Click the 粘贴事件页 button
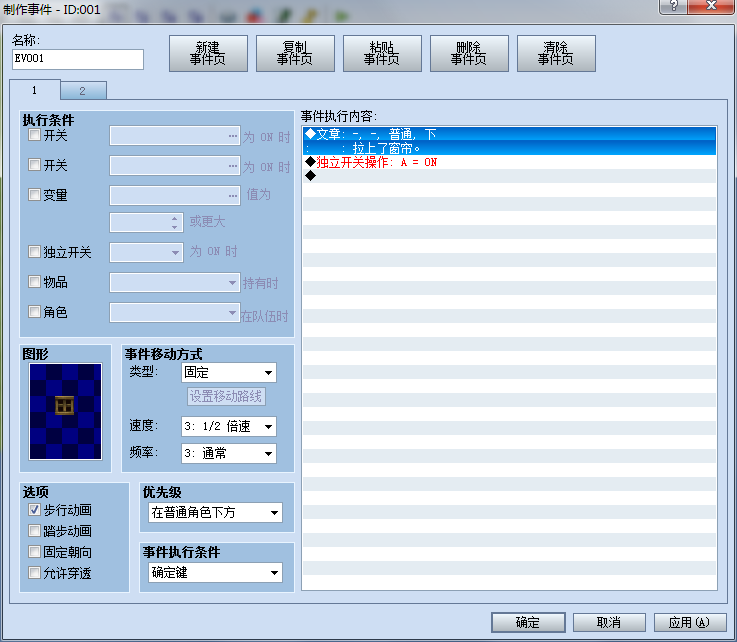The height and width of the screenshot is (642, 737). coord(382,54)
